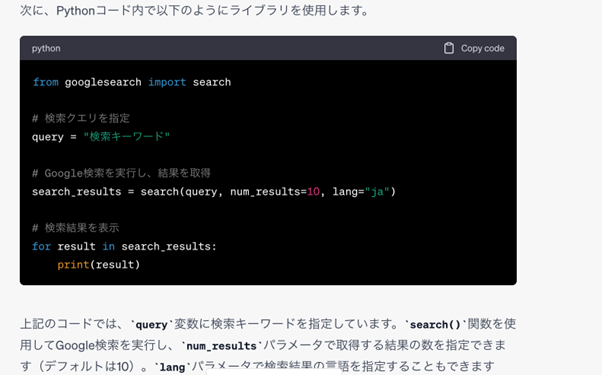Click the Copy code button label
Image resolution: width=602 pixels, height=375 pixels.
point(483,48)
